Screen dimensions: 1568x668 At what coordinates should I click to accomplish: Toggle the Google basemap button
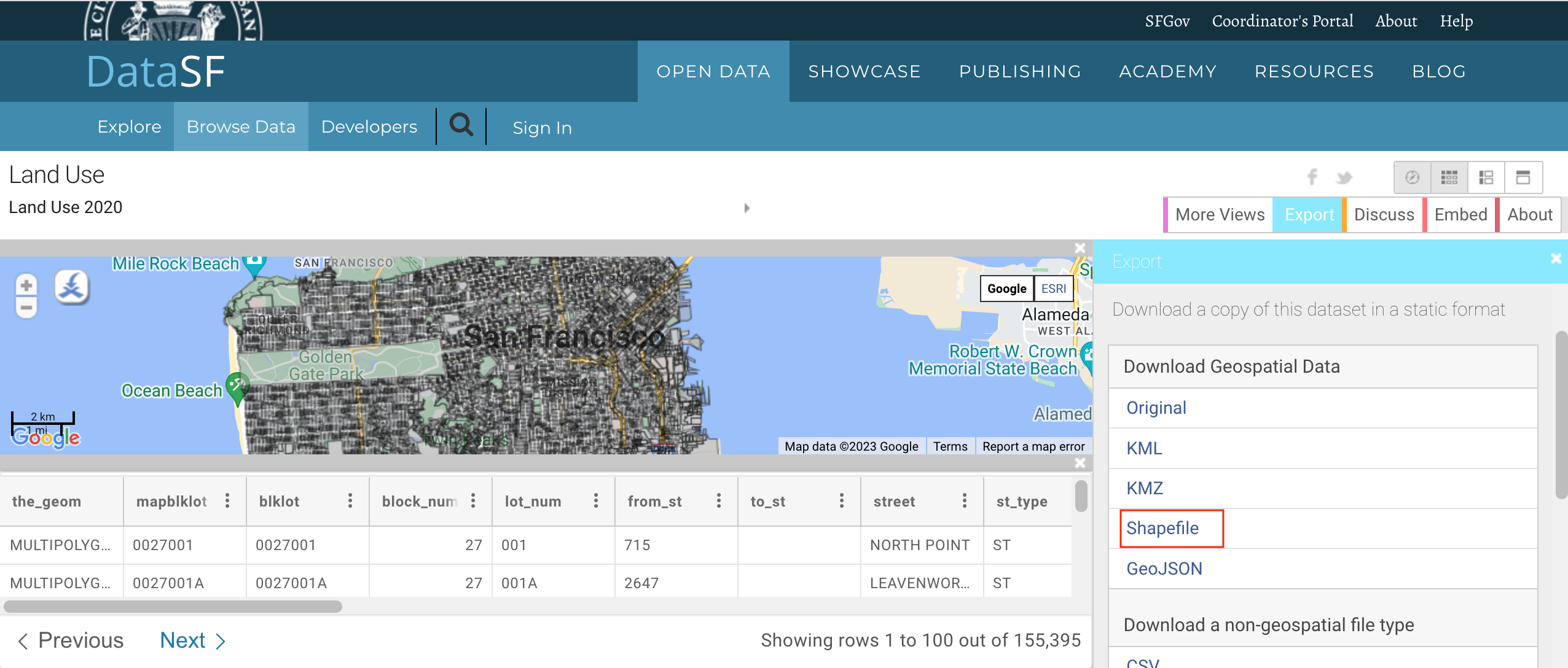coord(1006,289)
